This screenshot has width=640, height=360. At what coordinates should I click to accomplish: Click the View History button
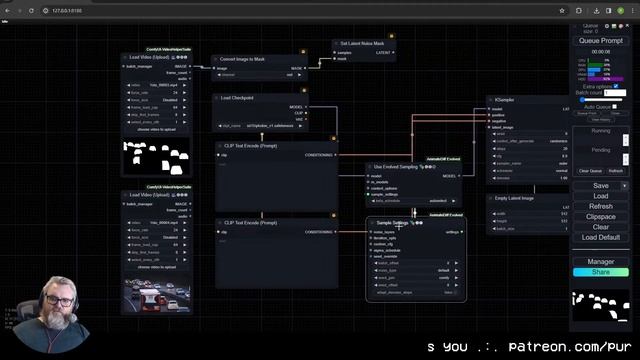(601, 120)
